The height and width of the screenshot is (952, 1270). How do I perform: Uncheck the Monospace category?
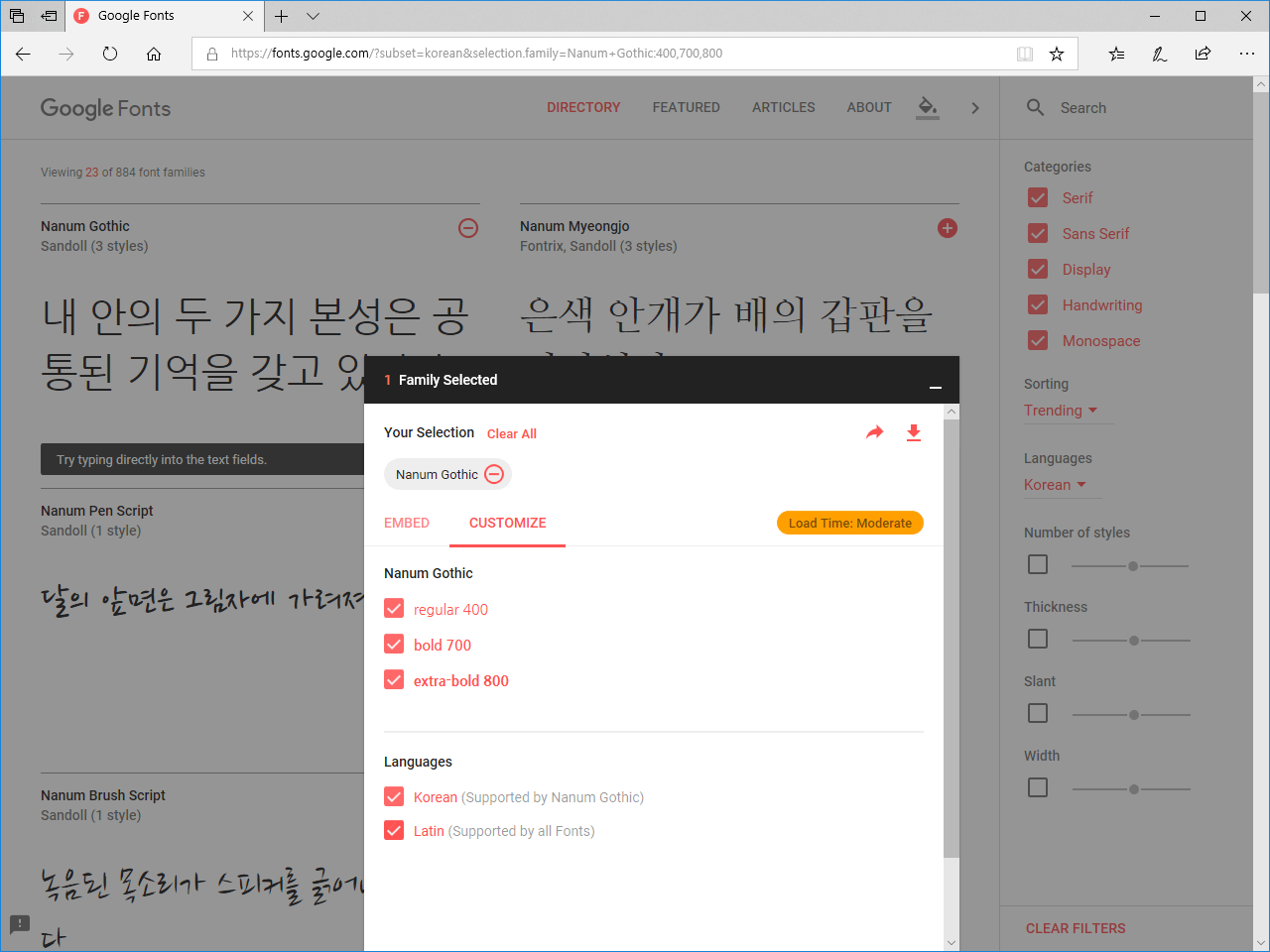tap(1038, 340)
